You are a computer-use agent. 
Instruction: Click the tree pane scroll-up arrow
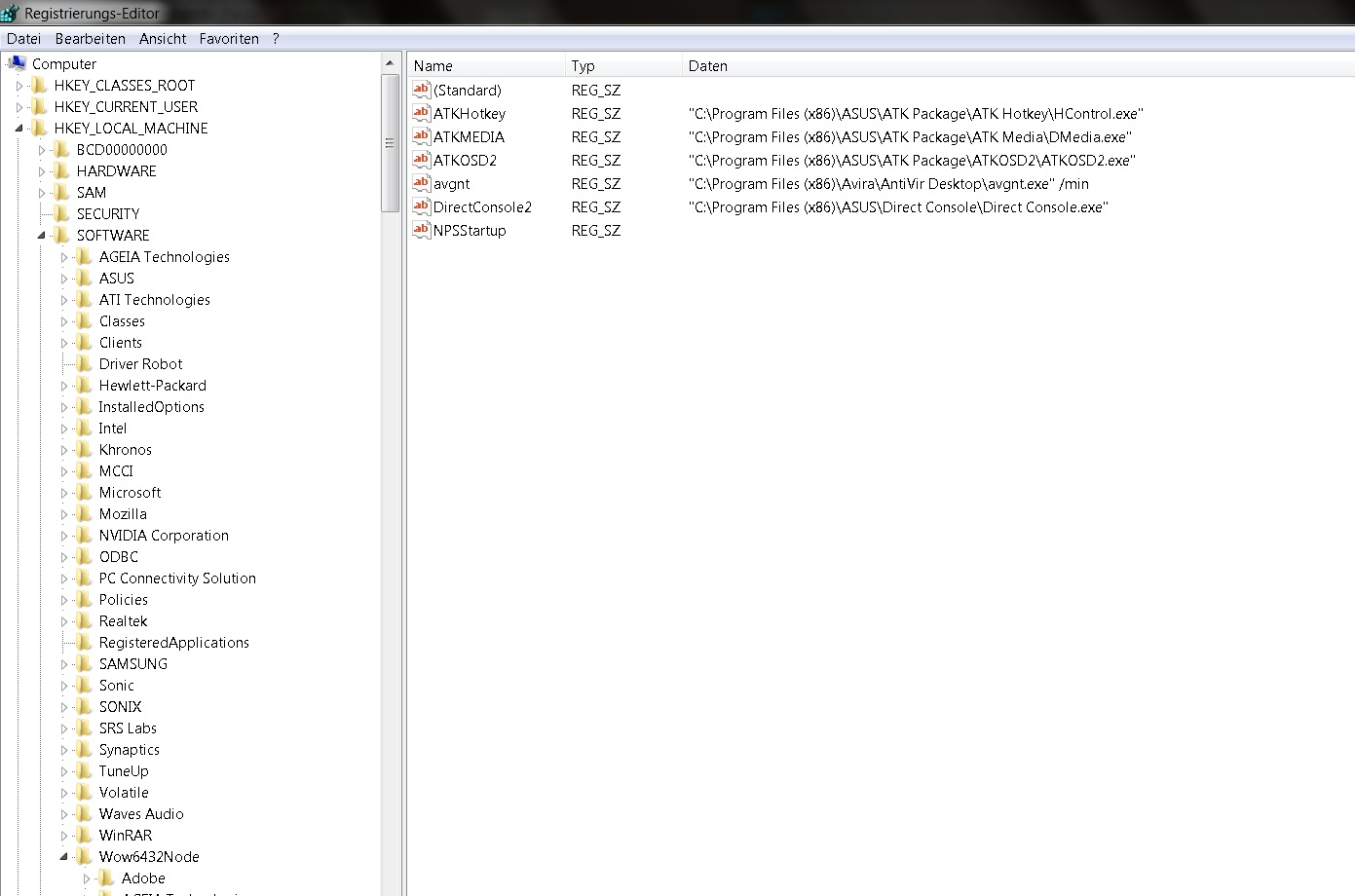pos(390,63)
